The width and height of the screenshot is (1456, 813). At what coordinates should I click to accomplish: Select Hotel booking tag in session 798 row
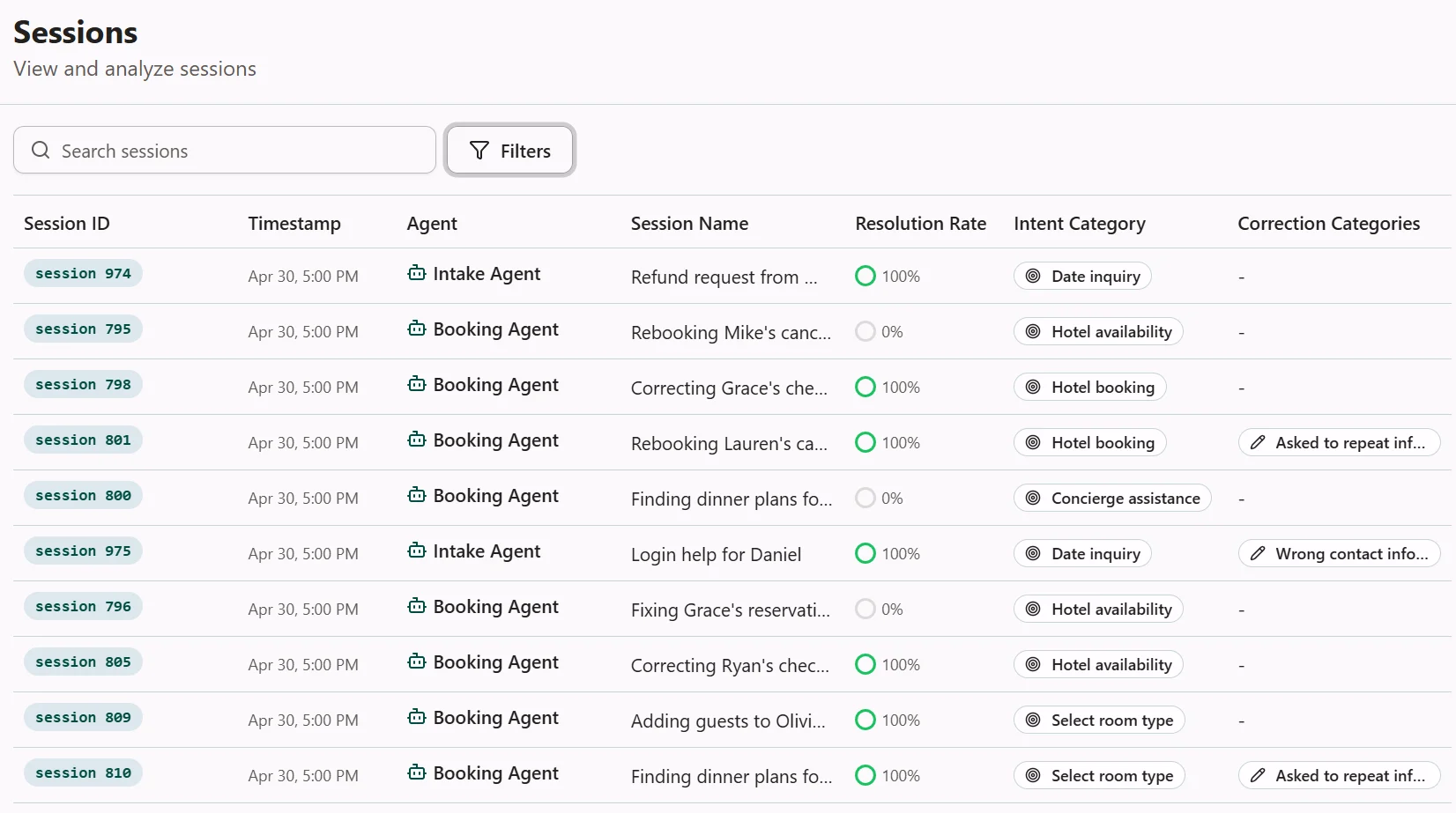tap(1089, 387)
